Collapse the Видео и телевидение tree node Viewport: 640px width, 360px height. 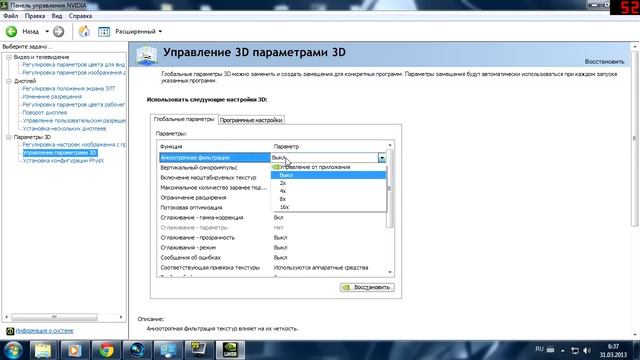9,57
